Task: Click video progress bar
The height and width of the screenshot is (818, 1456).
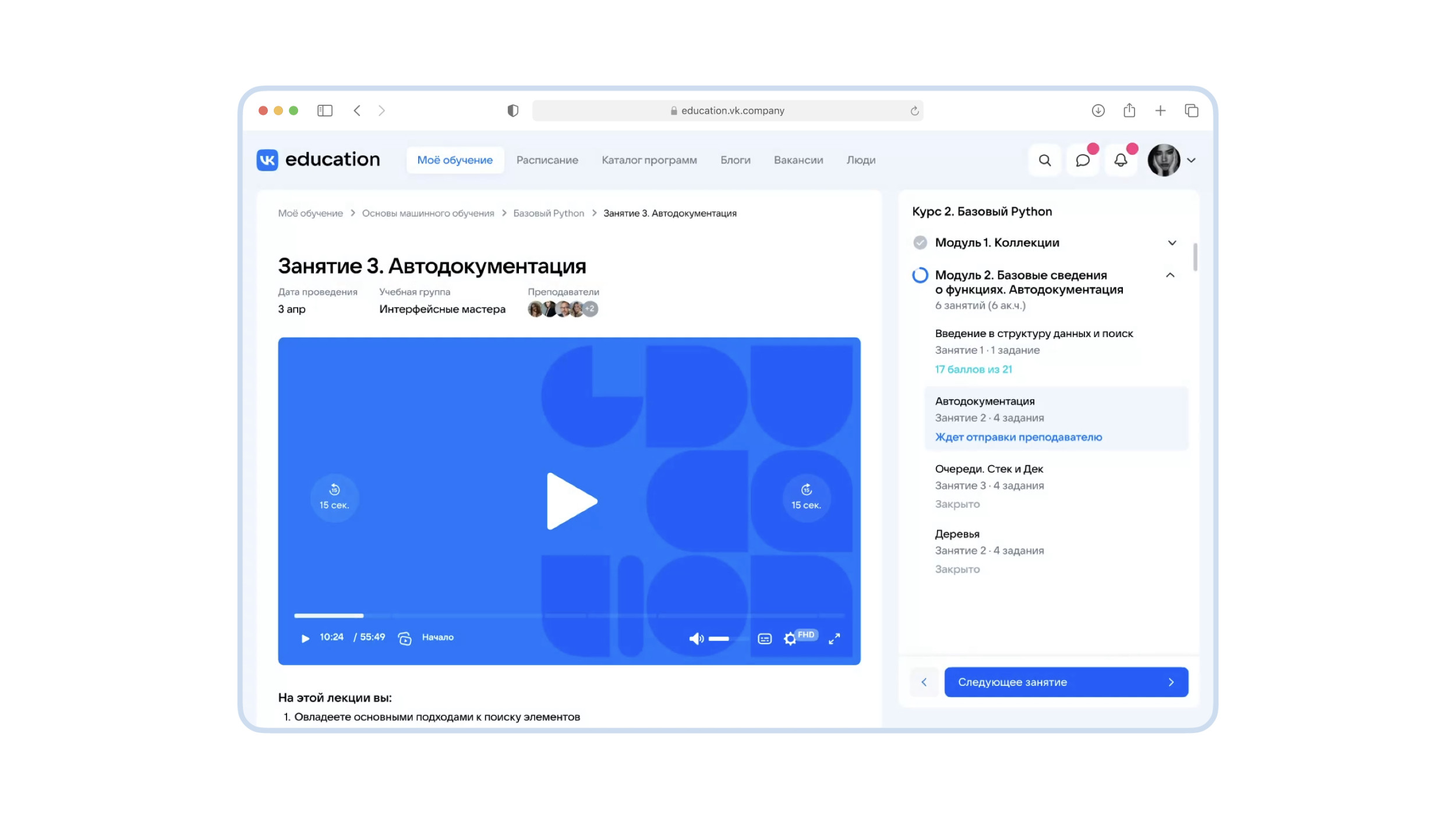Action: tap(568, 615)
